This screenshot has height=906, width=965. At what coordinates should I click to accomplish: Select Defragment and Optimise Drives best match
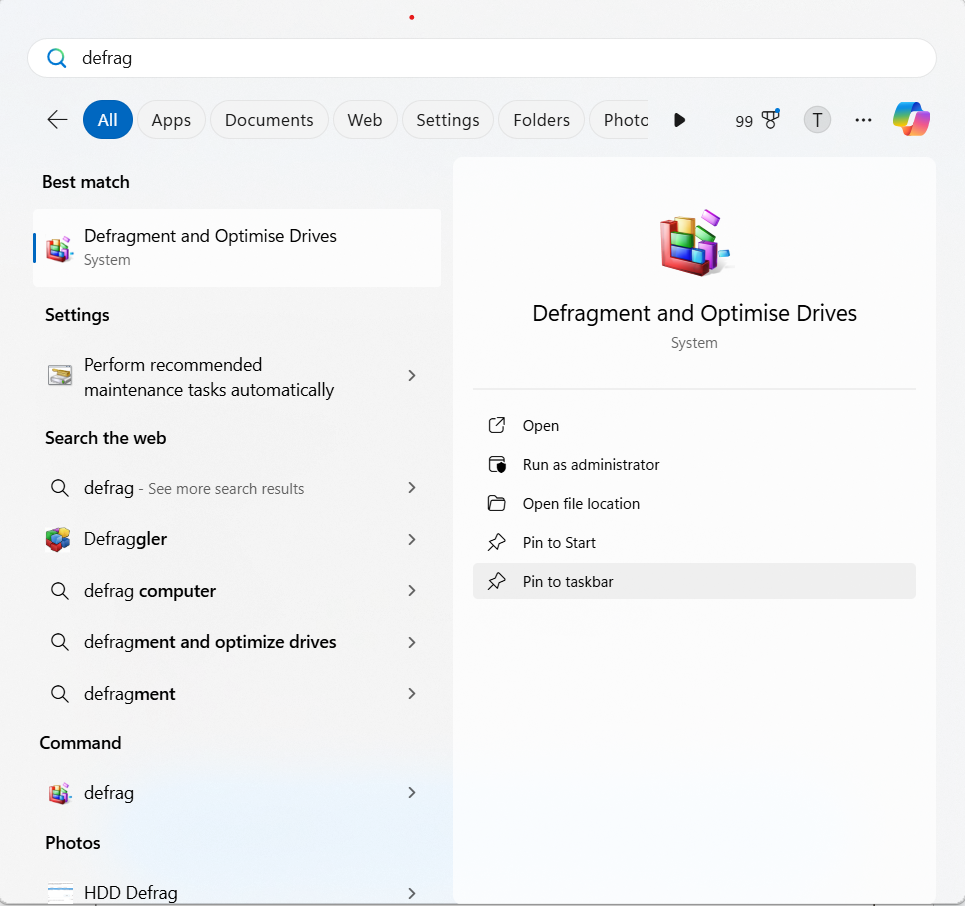point(237,247)
